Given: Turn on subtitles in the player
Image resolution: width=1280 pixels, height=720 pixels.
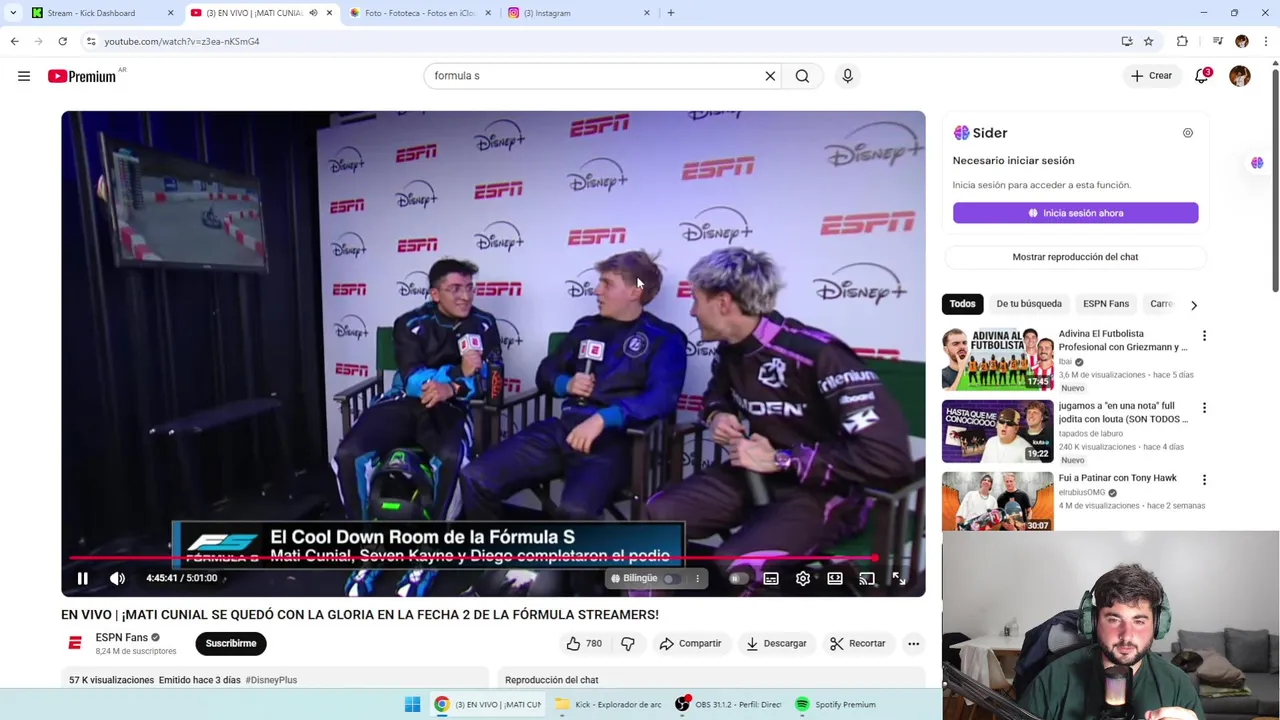Looking at the screenshot, I should click(771, 578).
